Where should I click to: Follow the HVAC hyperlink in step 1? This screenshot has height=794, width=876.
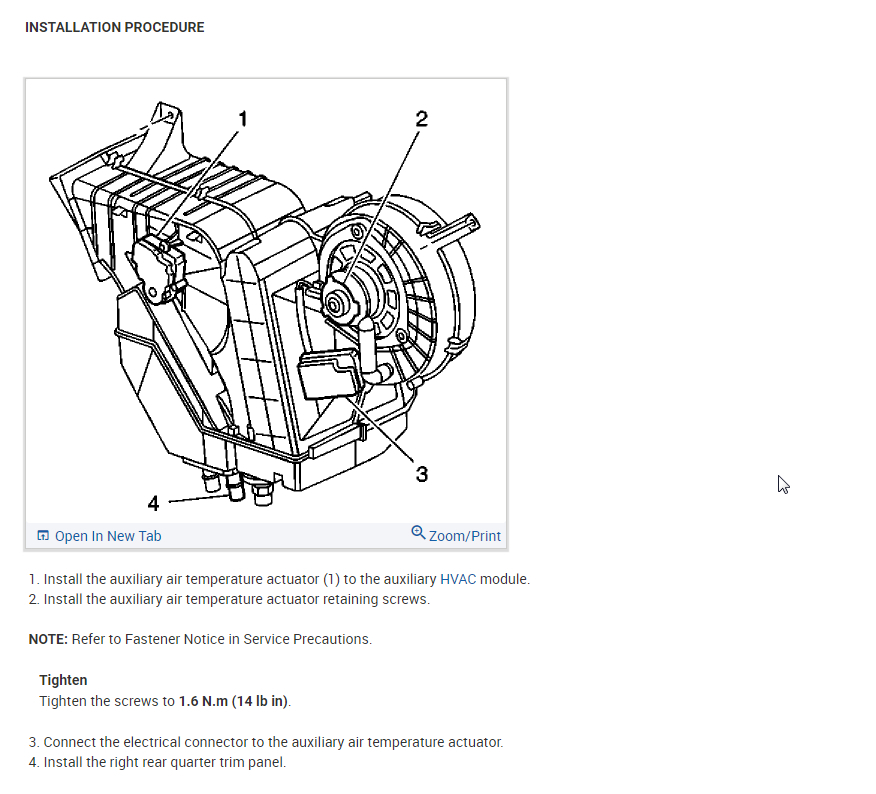[x=458, y=579]
